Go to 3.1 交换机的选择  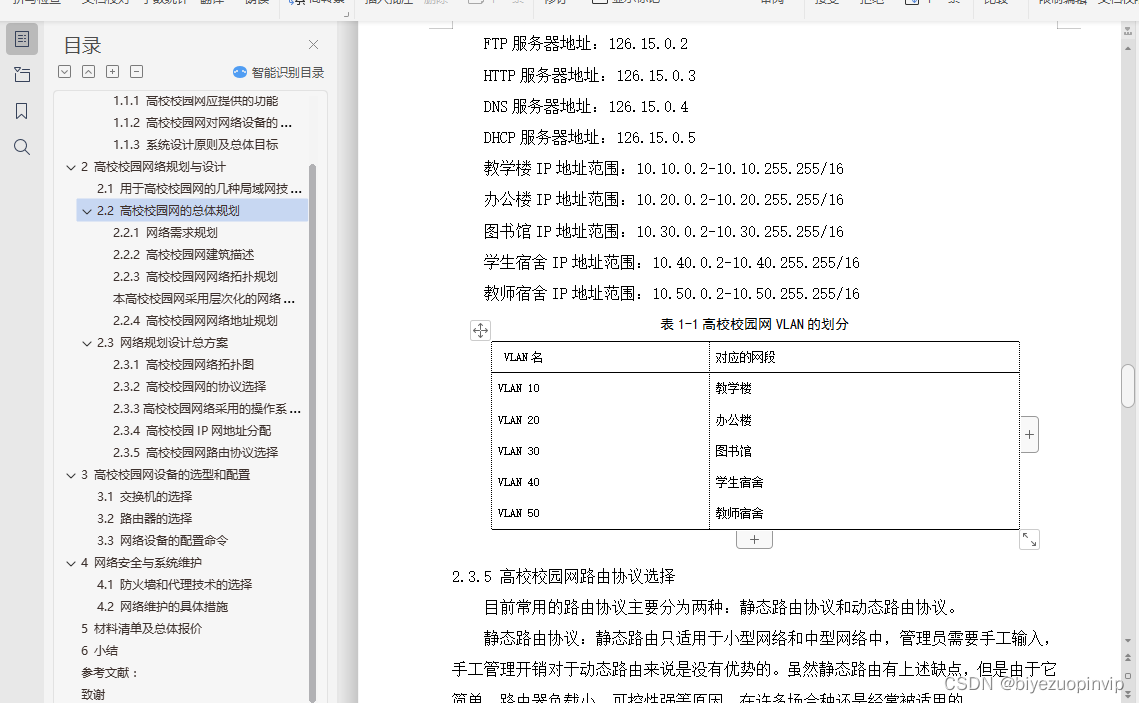(x=145, y=497)
